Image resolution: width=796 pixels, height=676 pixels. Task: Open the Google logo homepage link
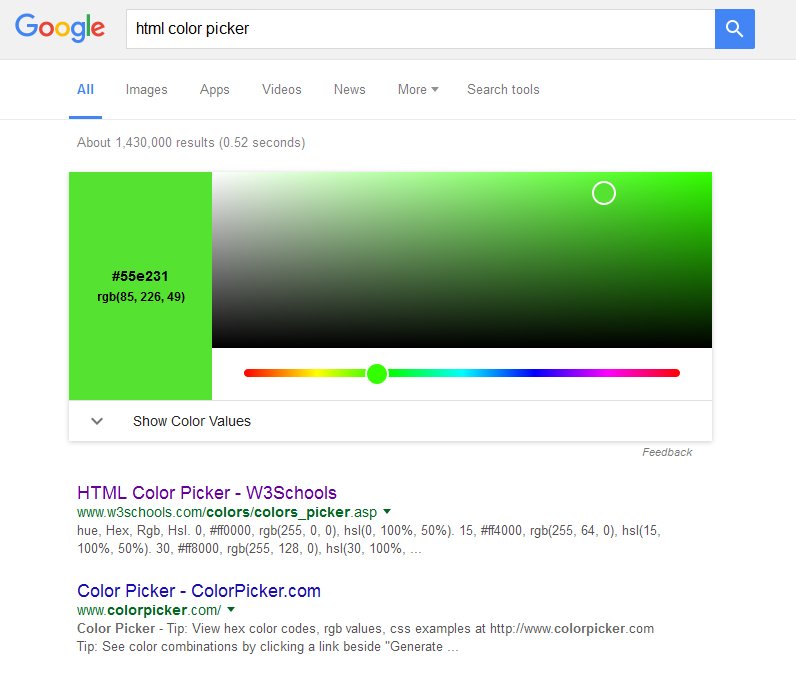[60, 27]
